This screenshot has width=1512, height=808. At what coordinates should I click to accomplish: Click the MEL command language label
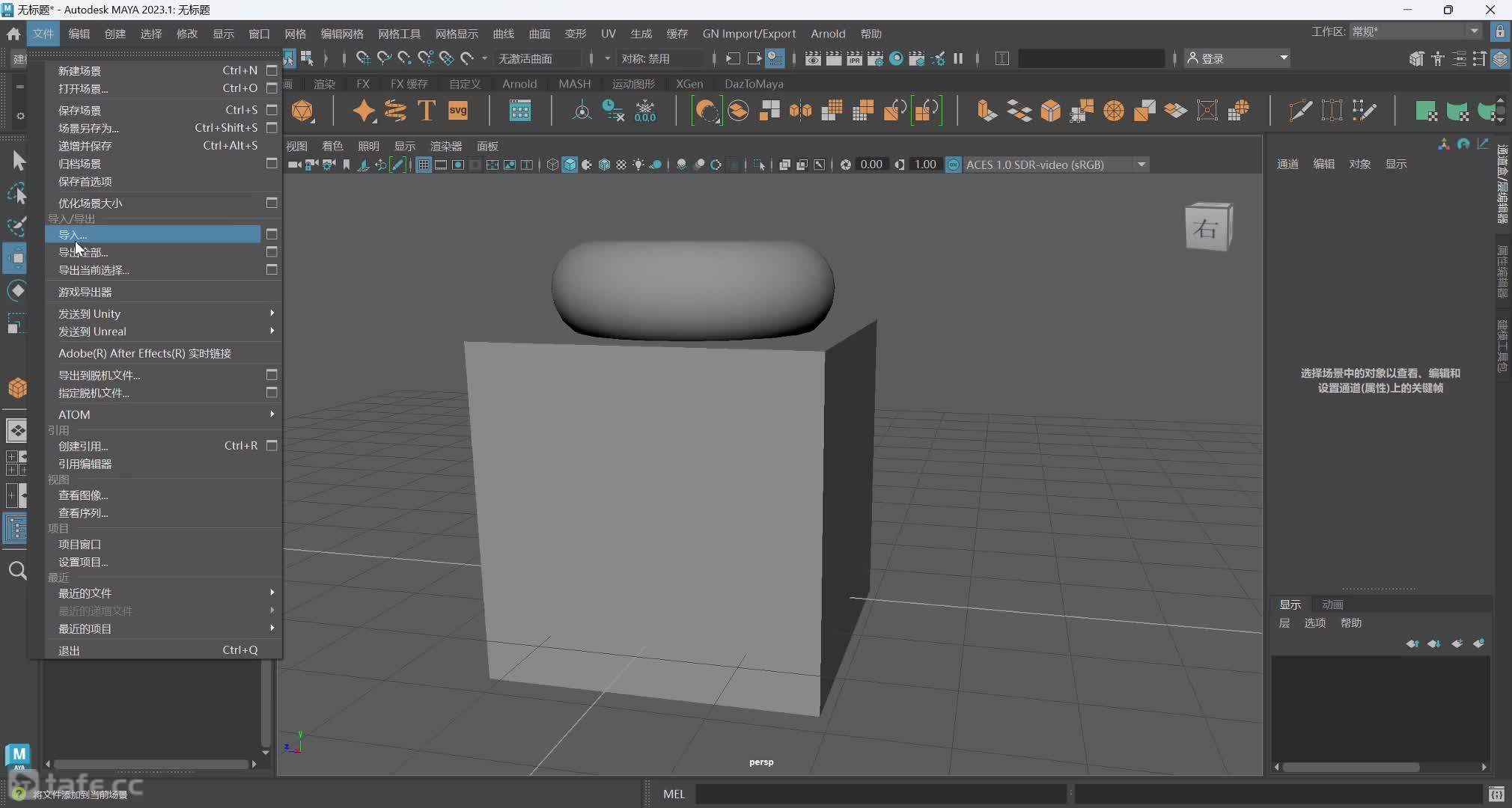click(674, 794)
